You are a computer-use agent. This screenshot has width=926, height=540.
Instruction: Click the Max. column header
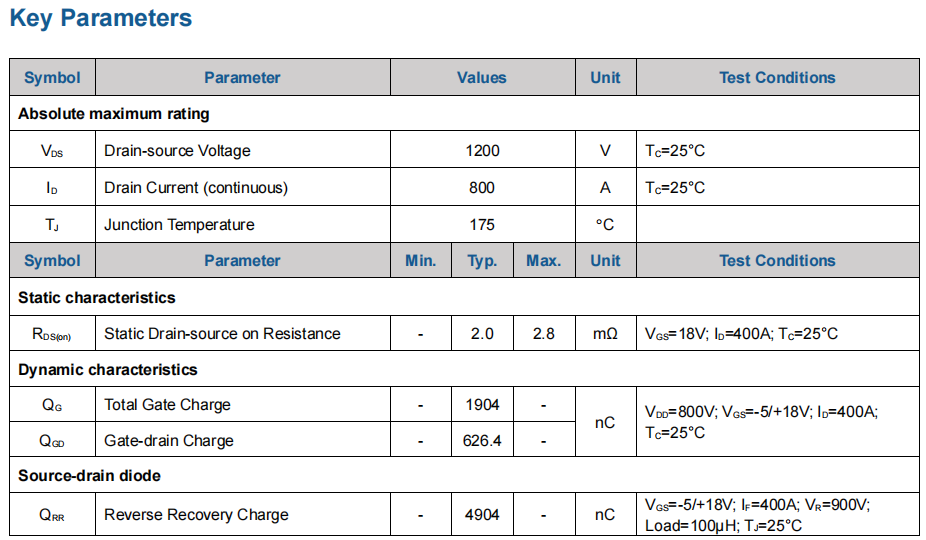coord(543,261)
